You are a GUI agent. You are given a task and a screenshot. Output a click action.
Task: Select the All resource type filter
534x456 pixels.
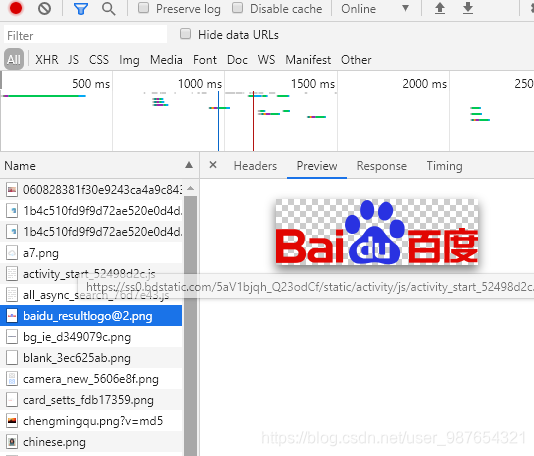pos(14,60)
